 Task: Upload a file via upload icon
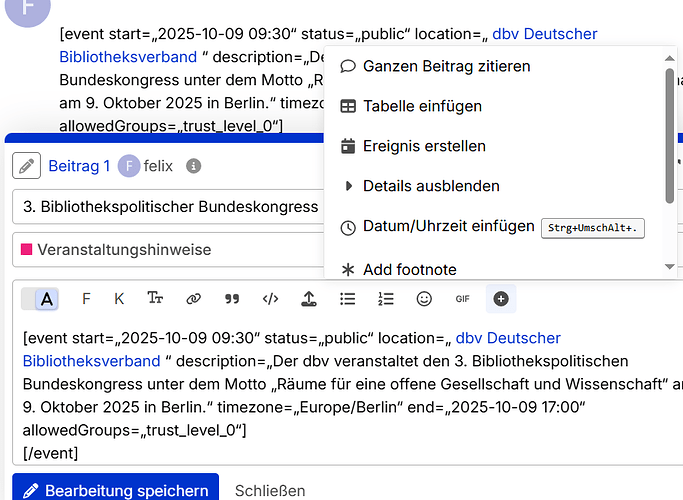tap(309, 299)
